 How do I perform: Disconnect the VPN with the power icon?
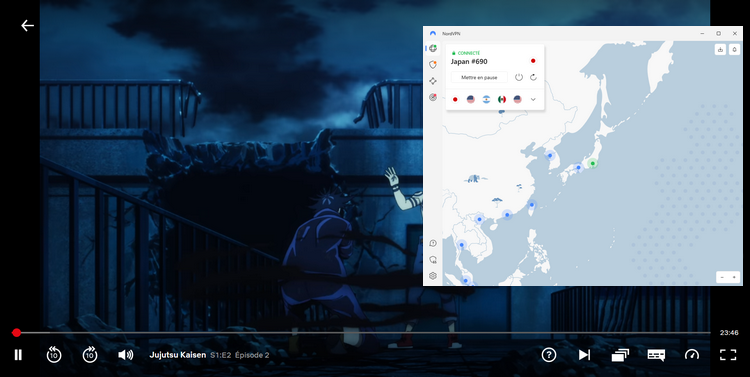pos(518,78)
